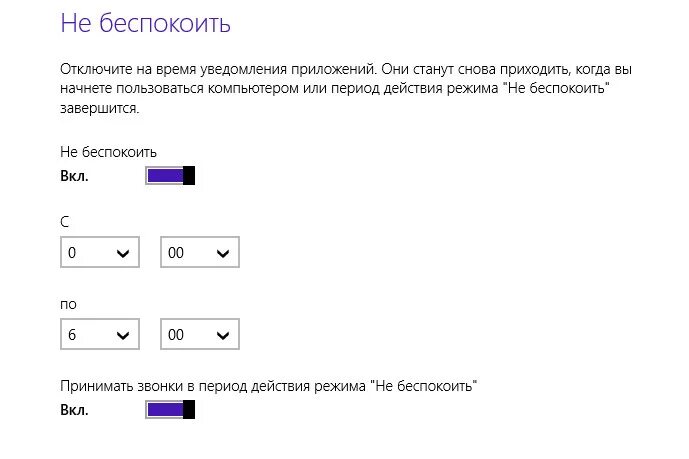The height and width of the screenshot is (459, 689).
Task: Click the "по" end time label
Action: [68, 303]
